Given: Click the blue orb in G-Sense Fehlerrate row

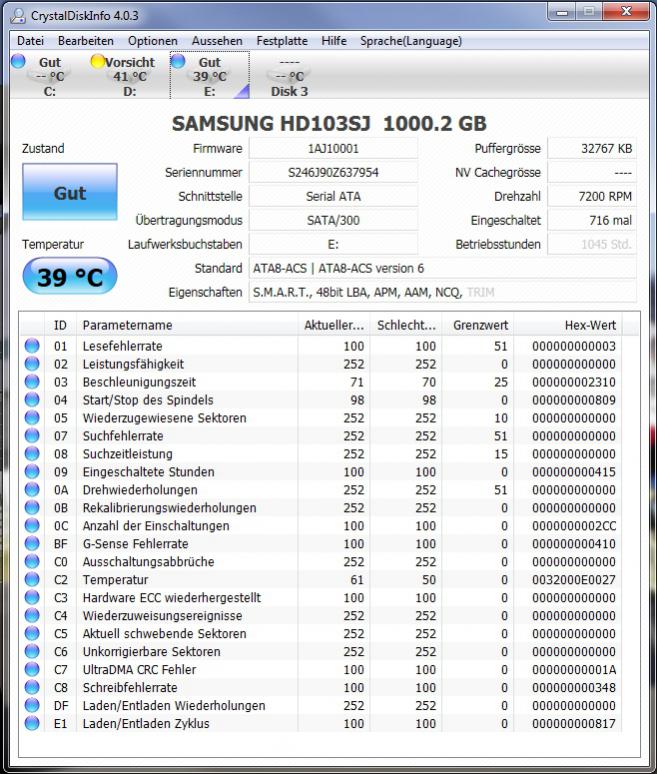Looking at the screenshot, I should (x=32, y=543).
